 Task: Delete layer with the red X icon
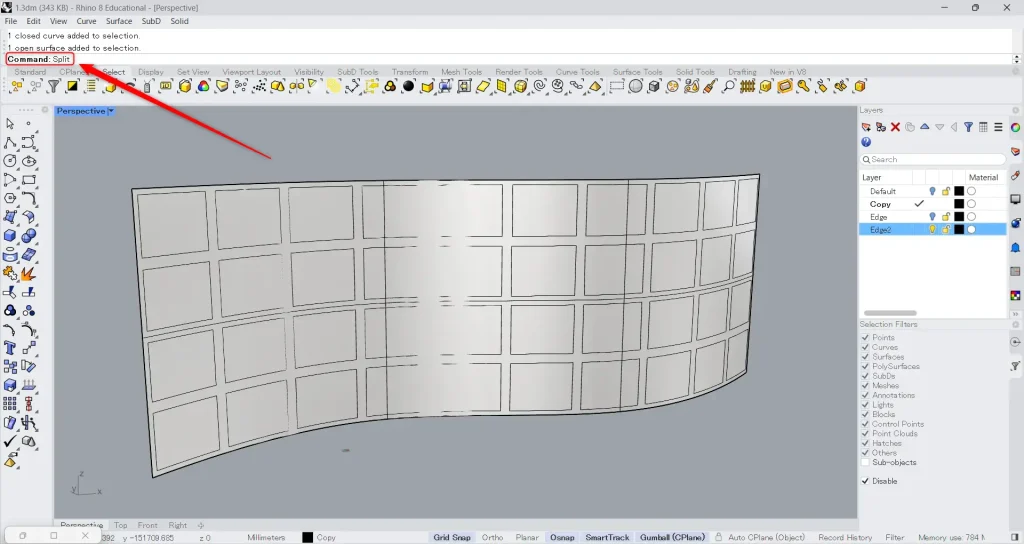tap(895, 127)
